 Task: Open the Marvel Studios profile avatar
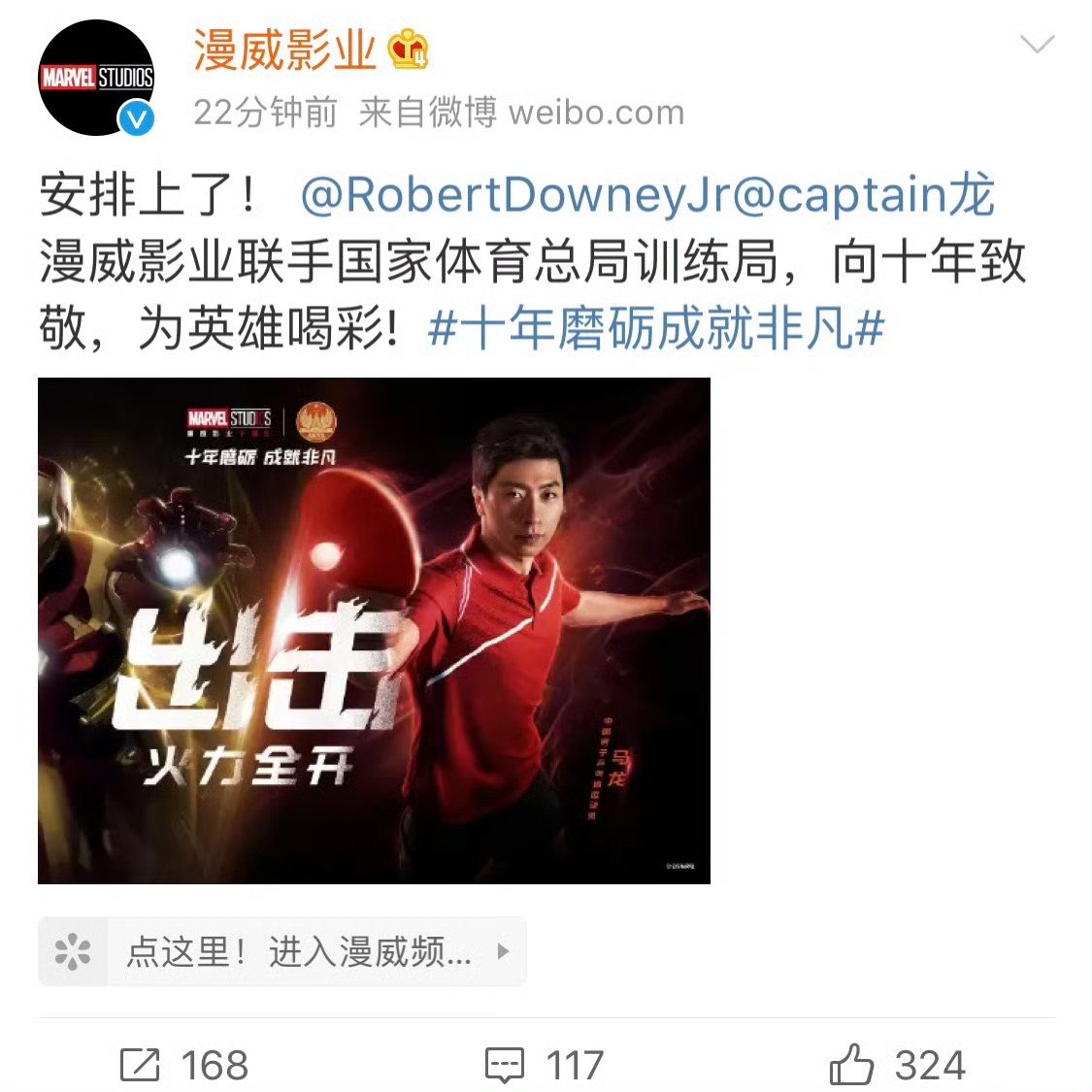click(96, 78)
